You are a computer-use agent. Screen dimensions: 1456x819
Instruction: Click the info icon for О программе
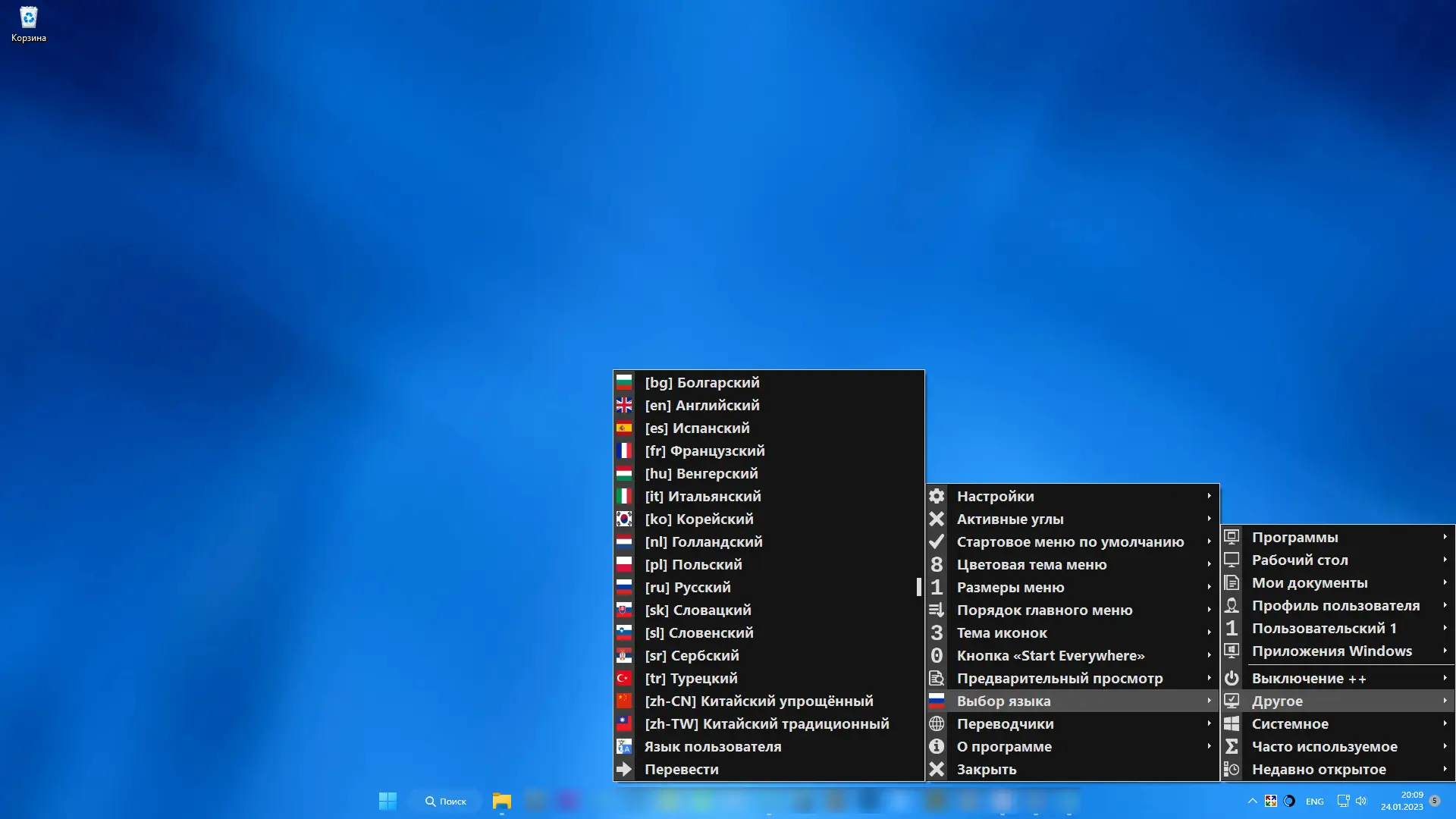pyautogui.click(x=937, y=746)
